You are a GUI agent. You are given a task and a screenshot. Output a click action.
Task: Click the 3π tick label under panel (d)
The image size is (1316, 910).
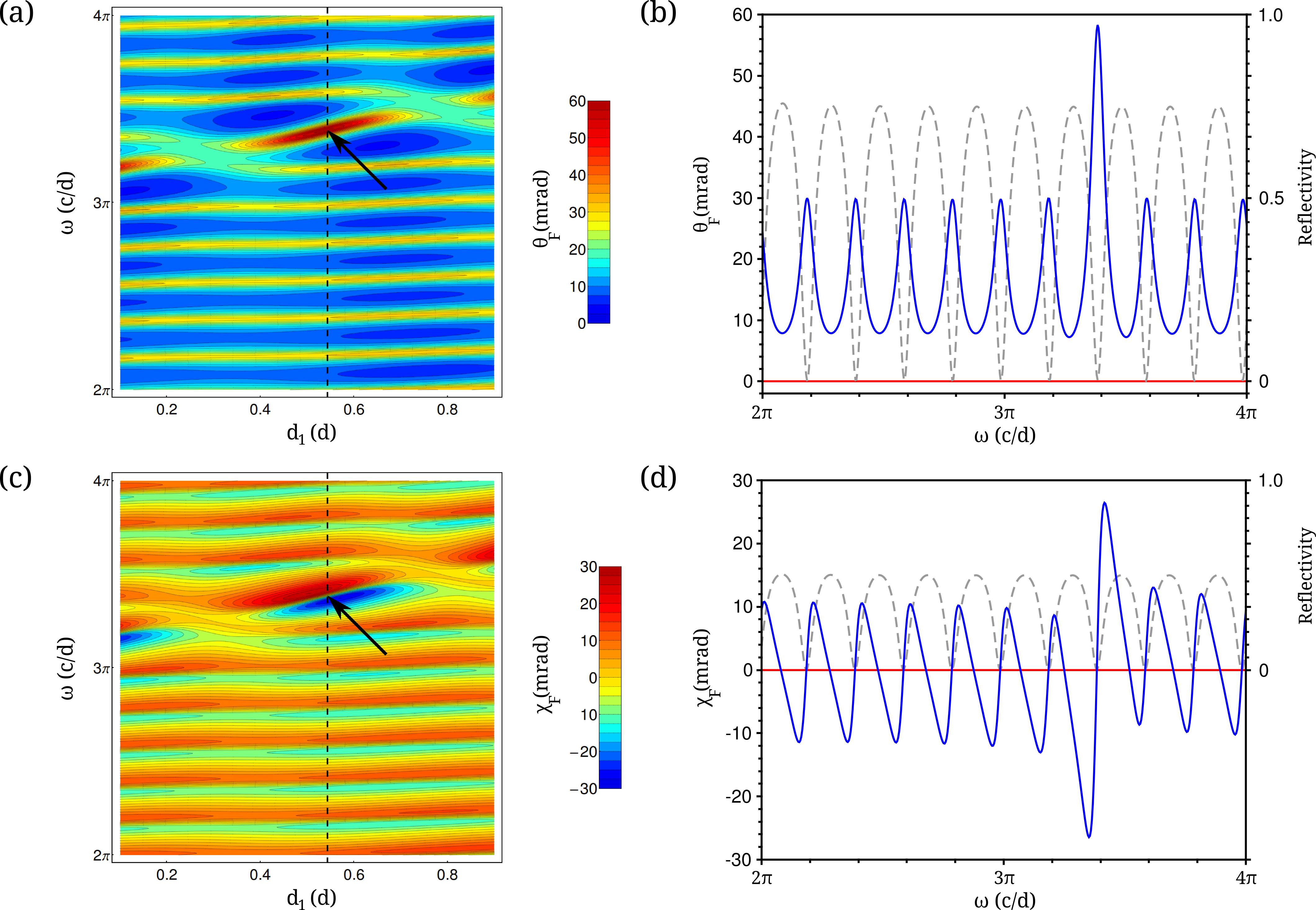[1004, 878]
